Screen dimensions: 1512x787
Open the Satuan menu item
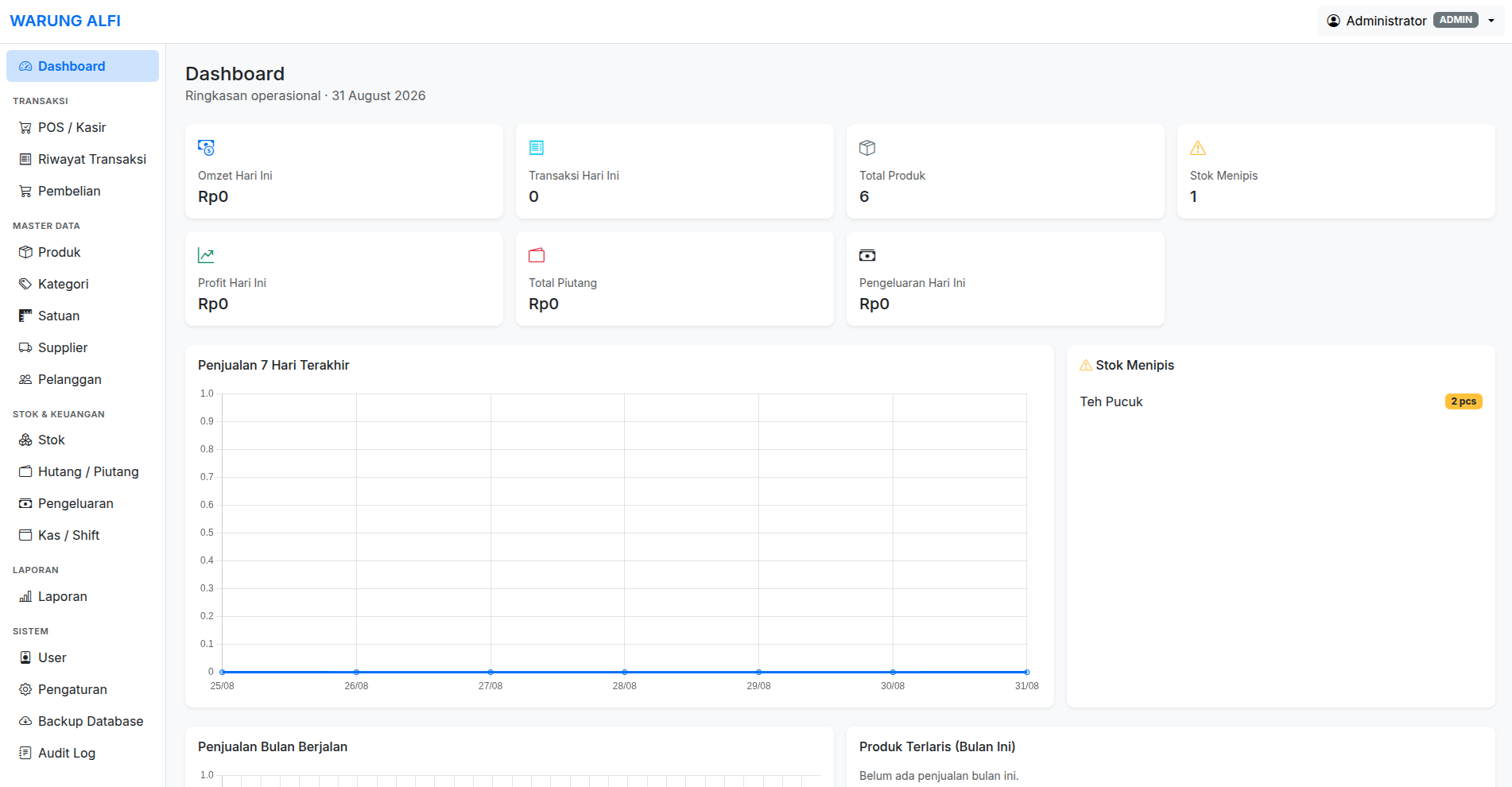tap(83, 316)
